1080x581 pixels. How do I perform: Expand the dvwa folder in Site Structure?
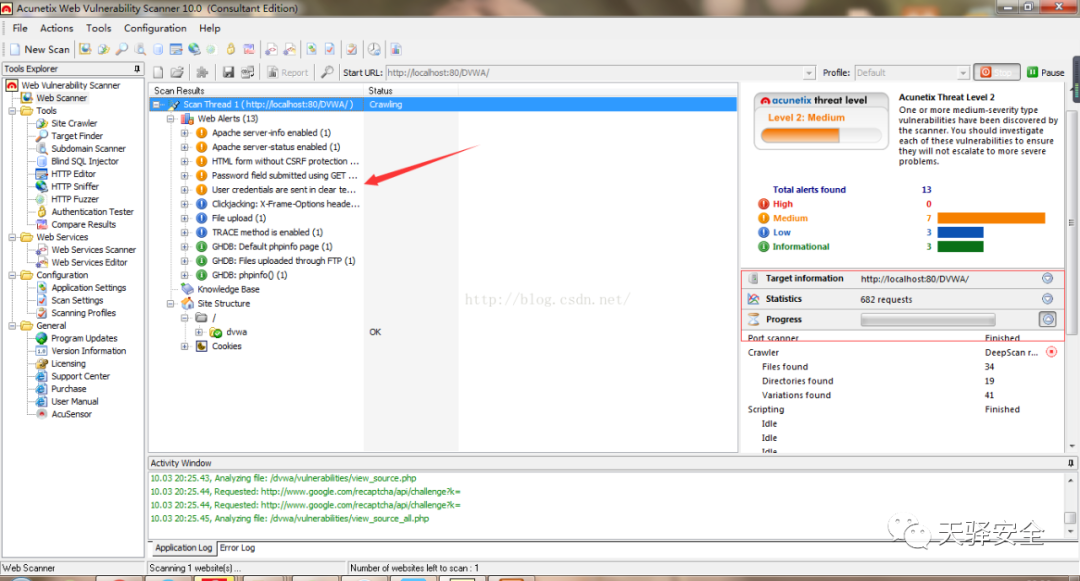(x=199, y=332)
